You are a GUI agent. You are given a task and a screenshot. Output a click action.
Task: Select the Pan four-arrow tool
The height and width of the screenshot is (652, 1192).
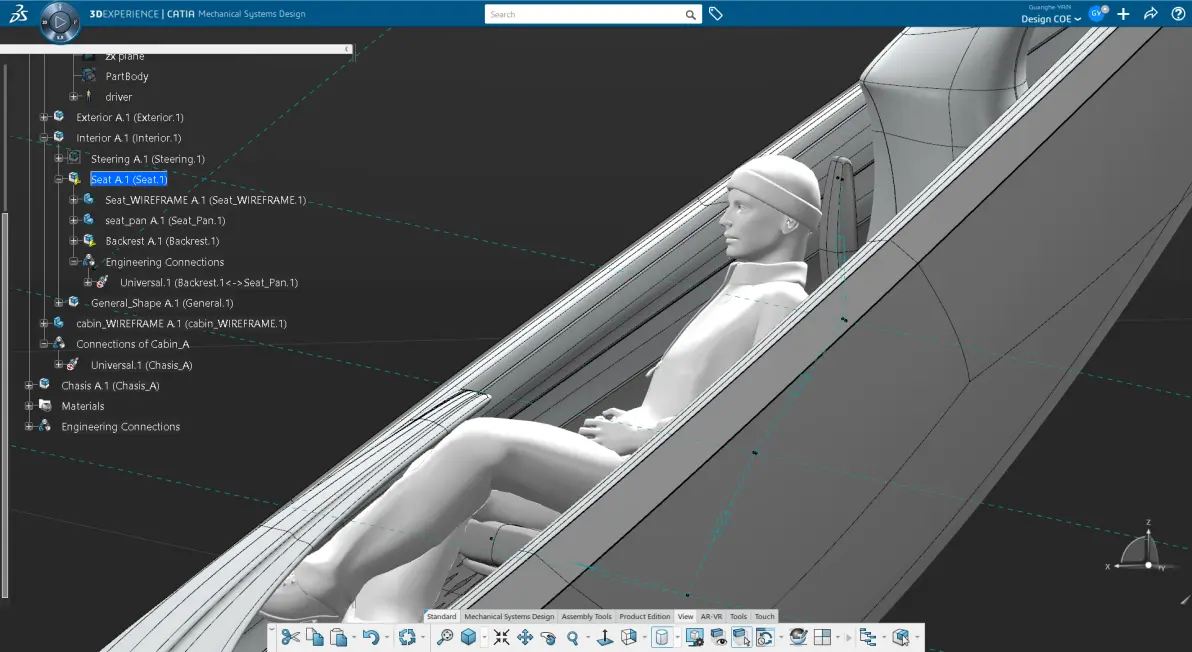tap(525, 637)
